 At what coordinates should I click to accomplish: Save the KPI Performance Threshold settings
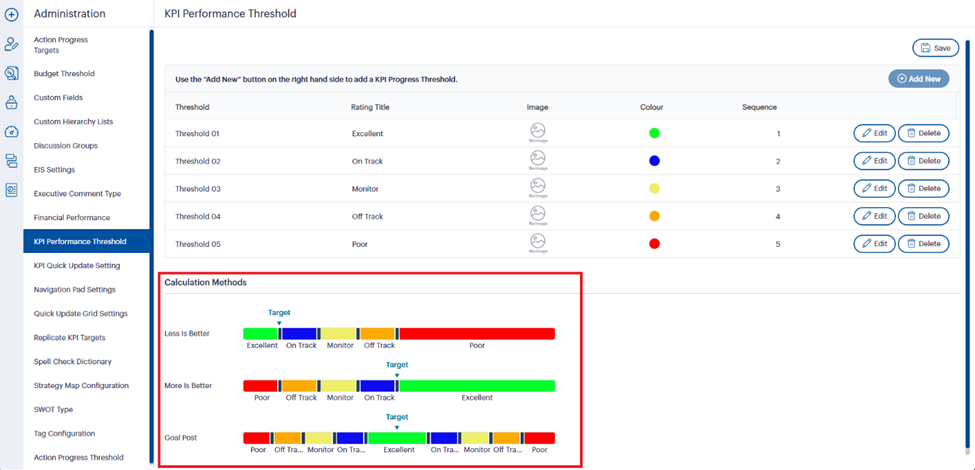936,48
